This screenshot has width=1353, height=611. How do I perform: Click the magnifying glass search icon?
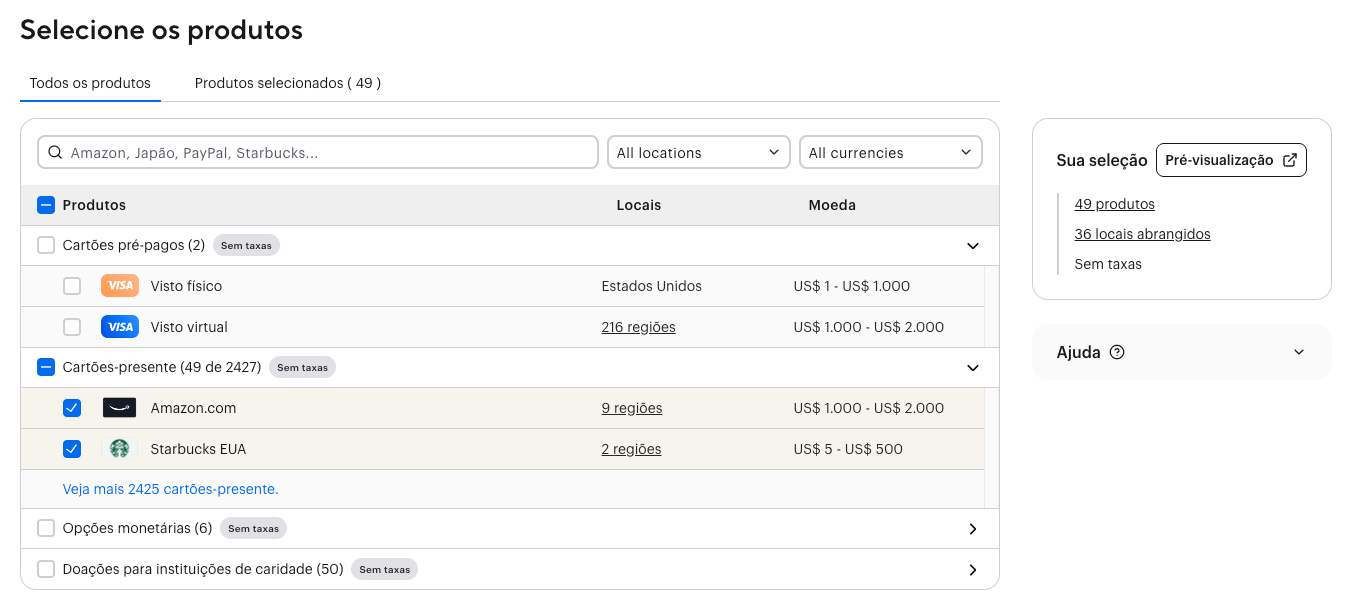coord(55,153)
